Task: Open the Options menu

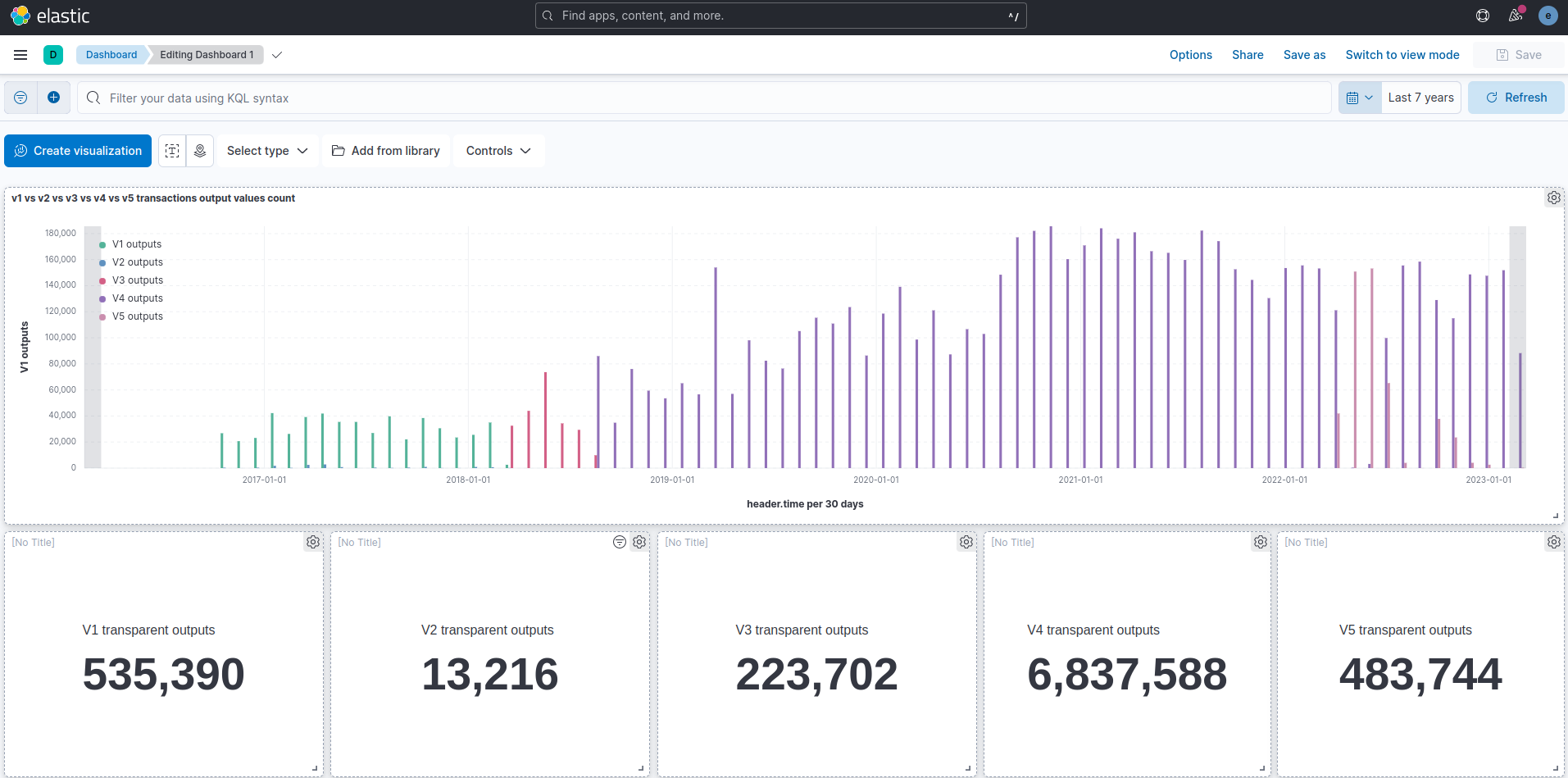Action: tap(1190, 55)
